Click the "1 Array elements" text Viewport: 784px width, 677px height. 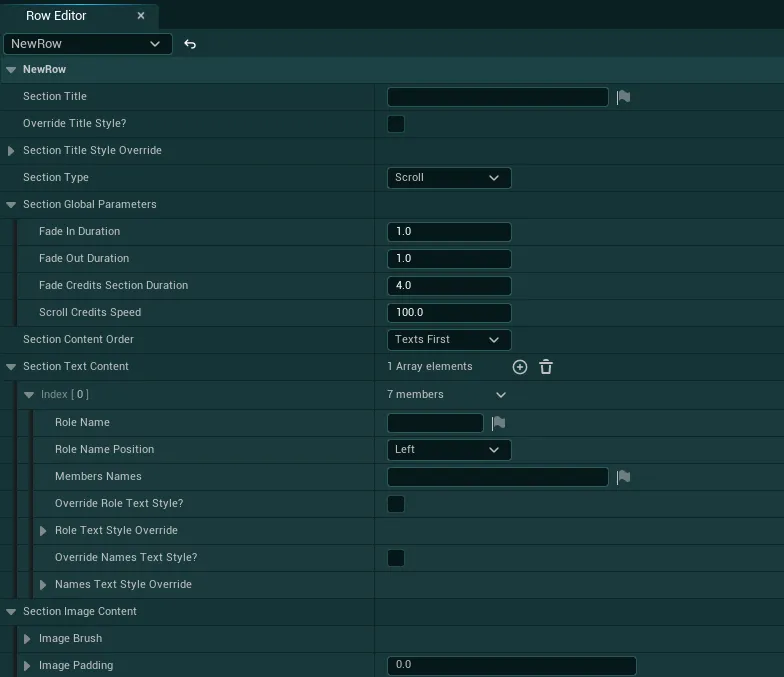point(430,366)
